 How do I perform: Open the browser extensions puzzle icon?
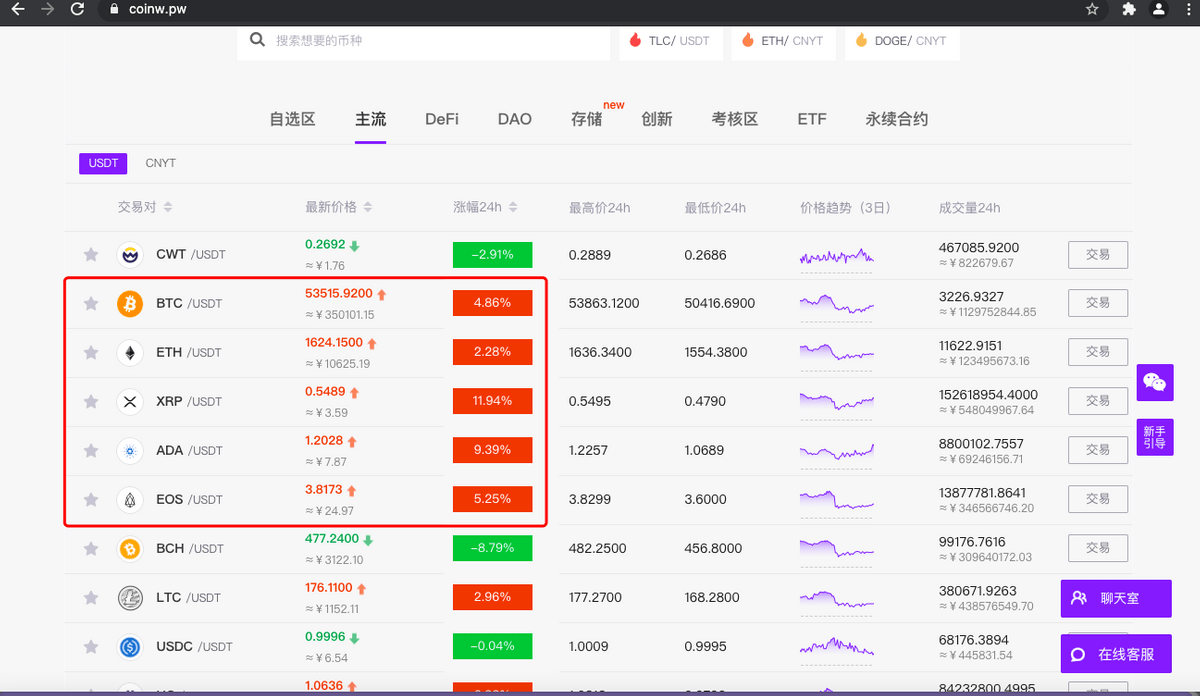1129,9
